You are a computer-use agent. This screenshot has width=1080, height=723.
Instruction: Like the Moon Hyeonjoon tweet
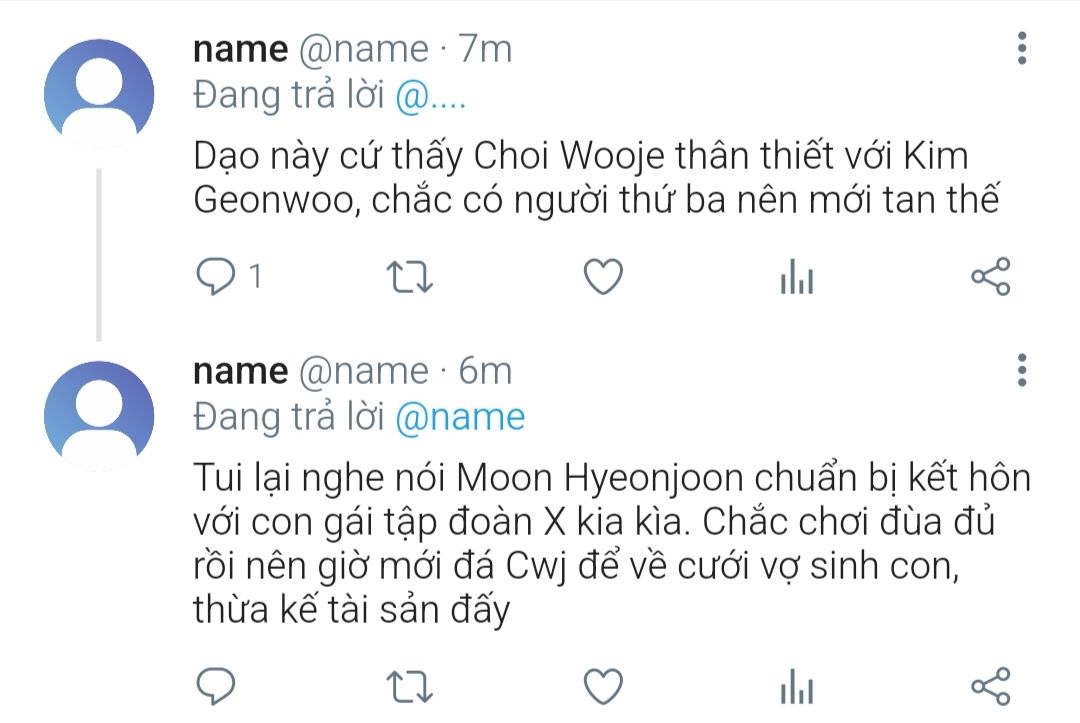coord(603,686)
